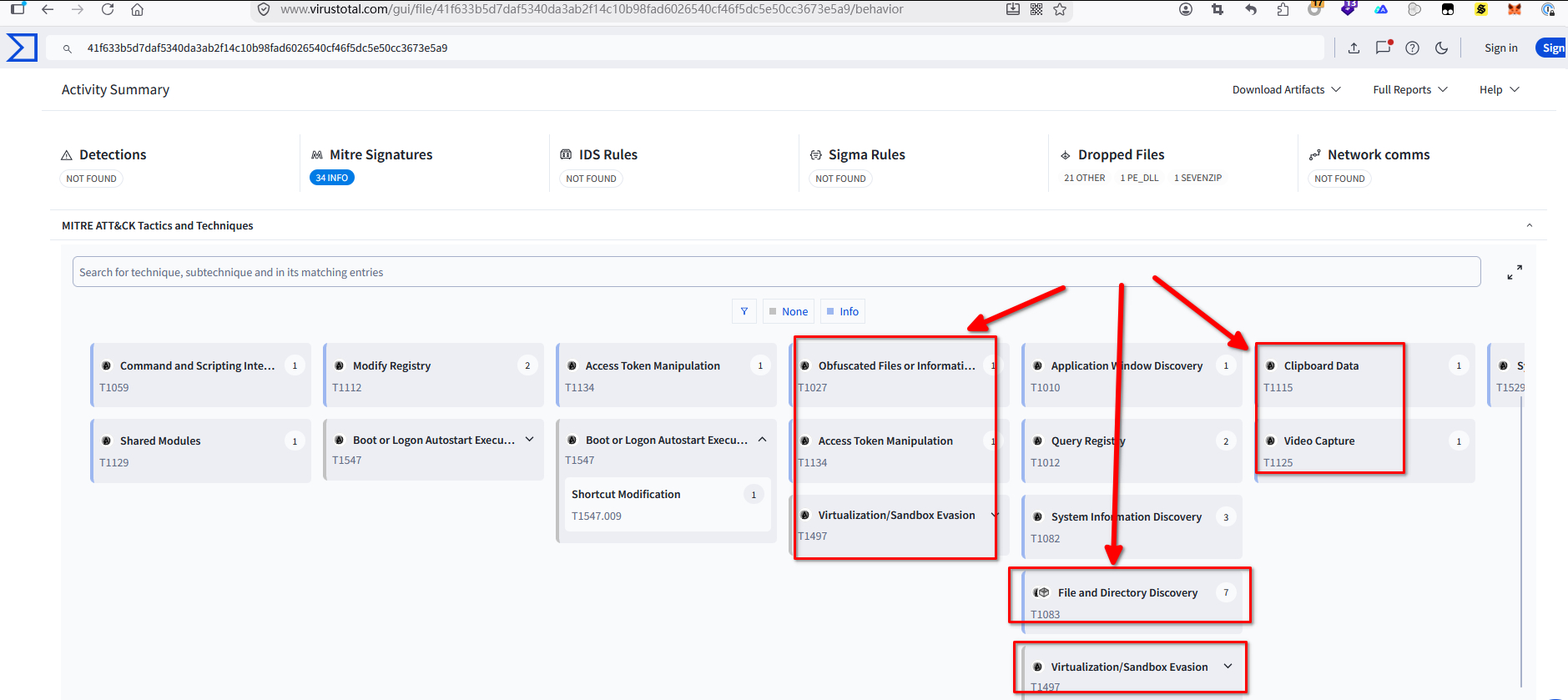Viewport: 1568px width, 700px height.
Task: Click the T1059 technique ID
Action: click(114, 387)
